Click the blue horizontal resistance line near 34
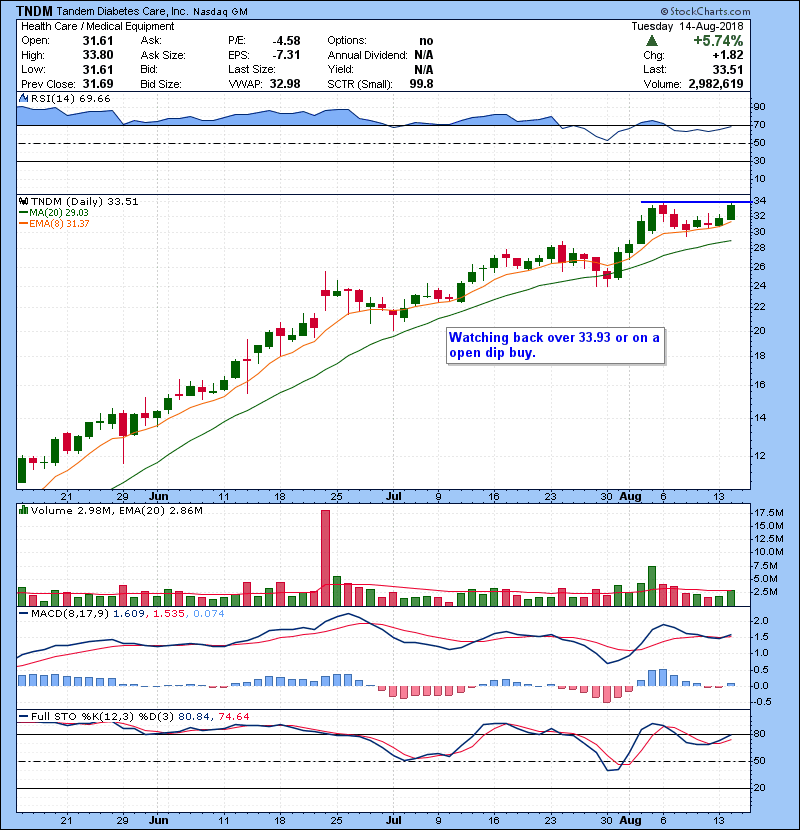Screen dimensions: 800x830 (696, 202)
